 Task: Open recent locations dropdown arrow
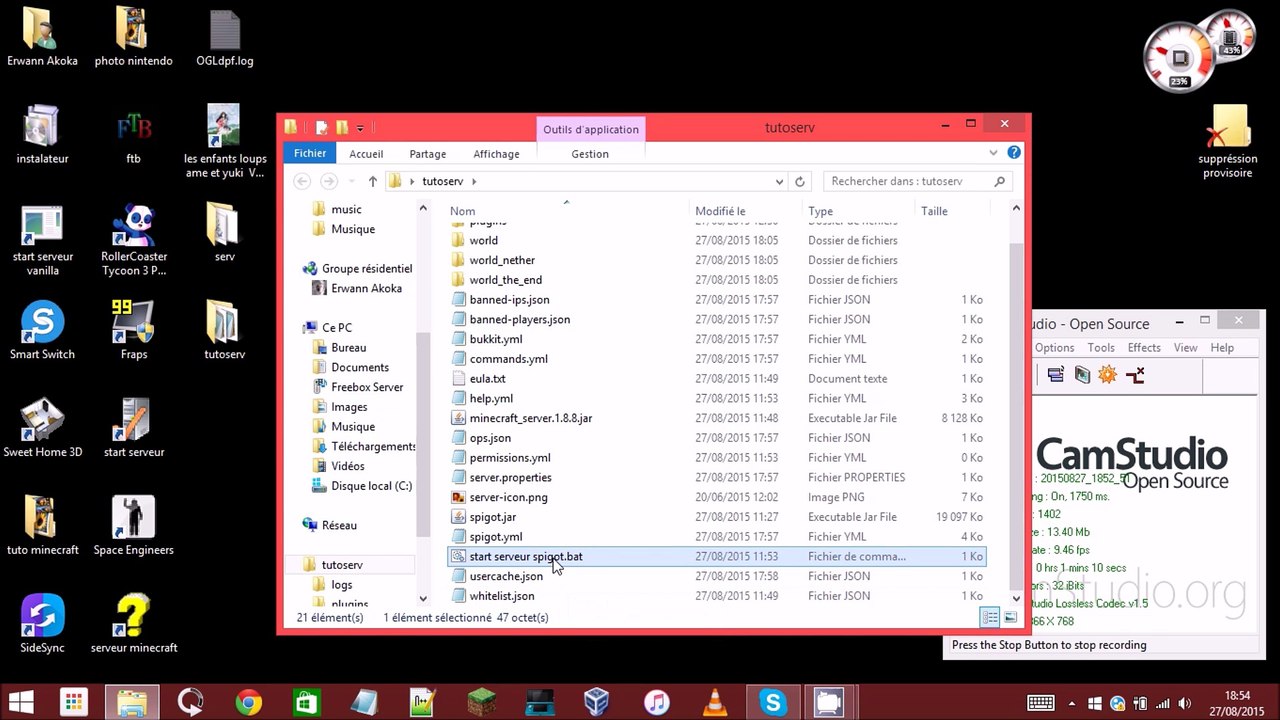[351, 182]
